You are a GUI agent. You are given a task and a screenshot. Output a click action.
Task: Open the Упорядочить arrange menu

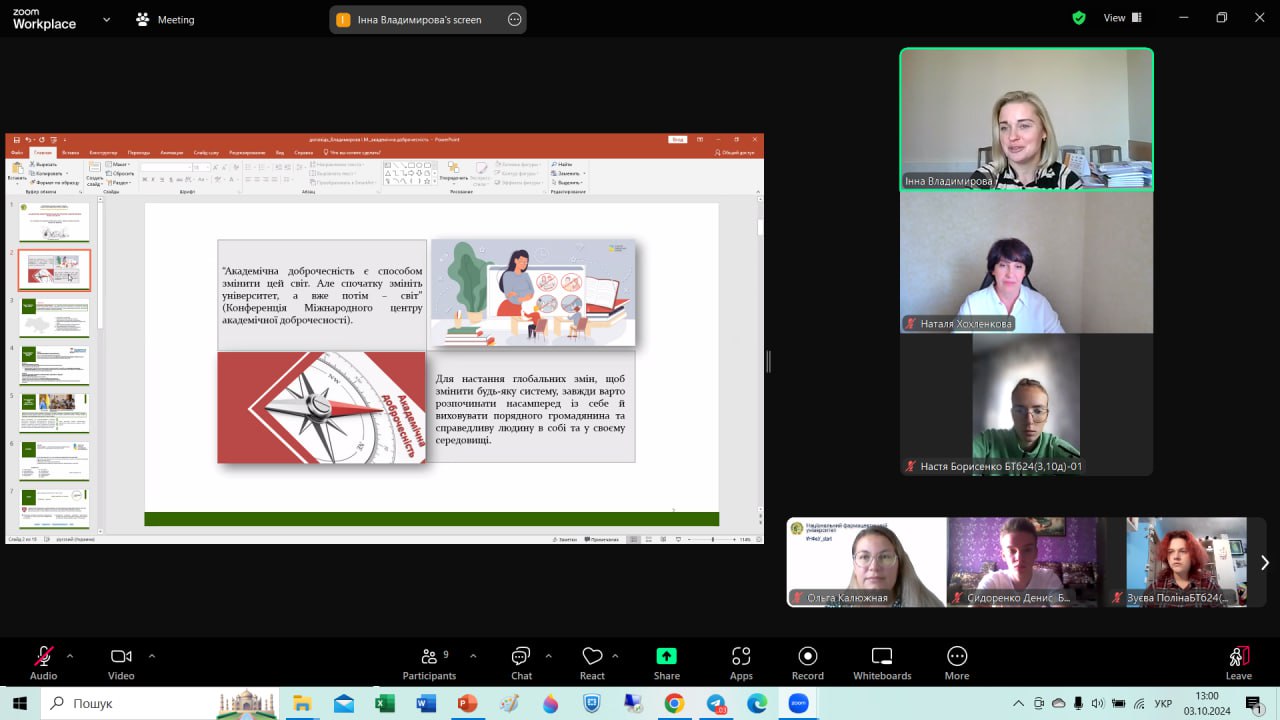(x=453, y=172)
